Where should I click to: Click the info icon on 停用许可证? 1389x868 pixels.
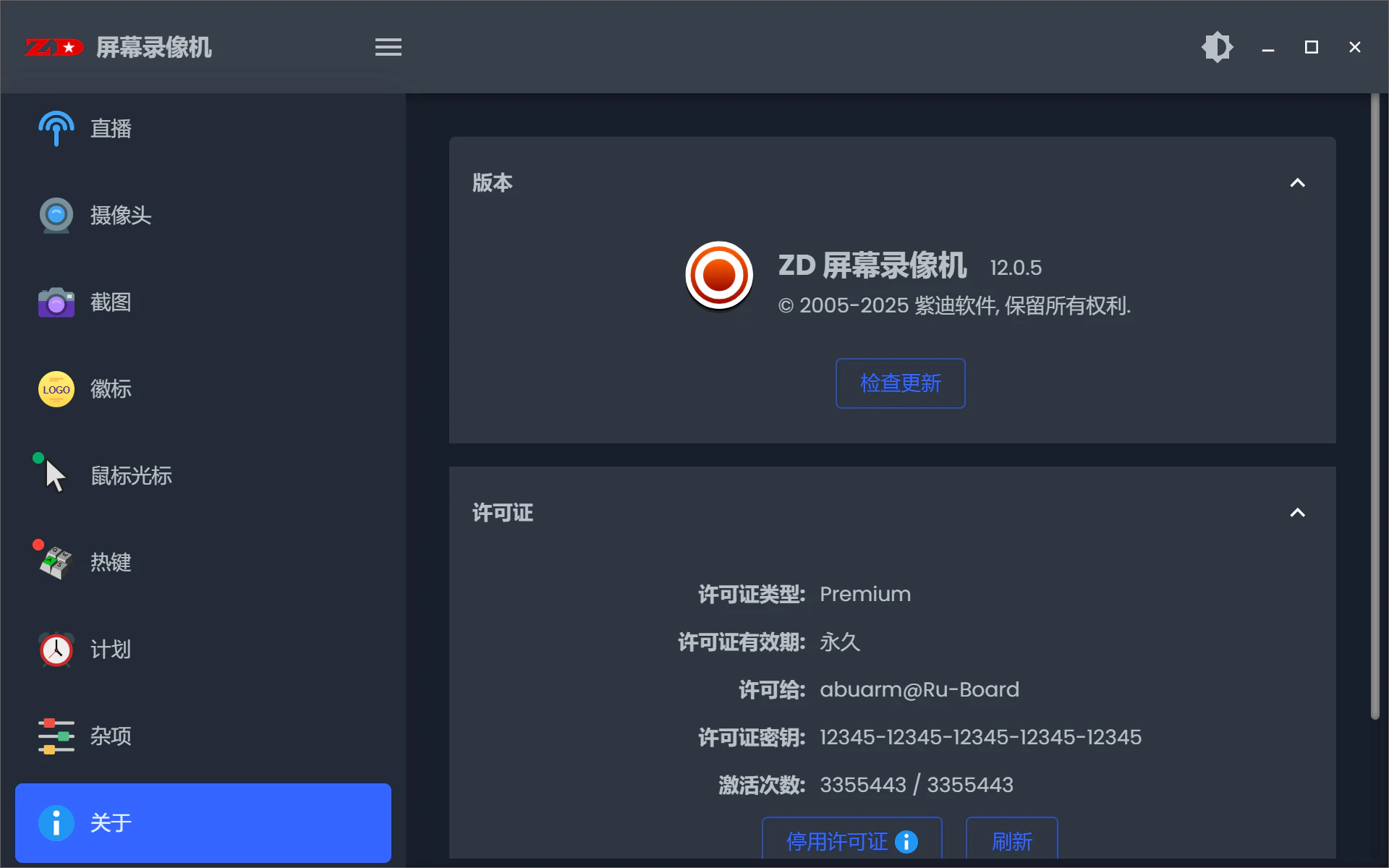(906, 841)
